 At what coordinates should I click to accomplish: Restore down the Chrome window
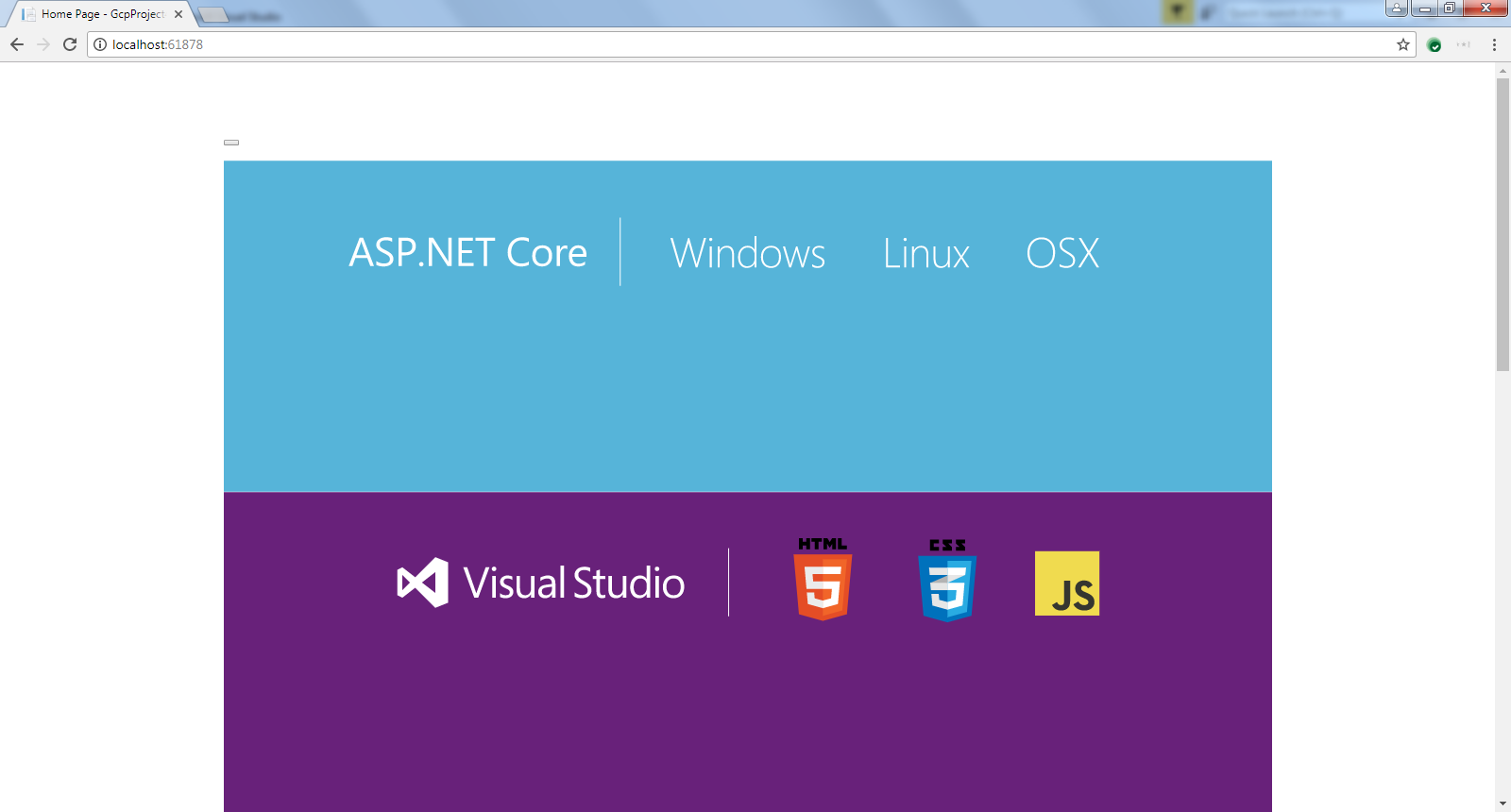[x=1450, y=8]
